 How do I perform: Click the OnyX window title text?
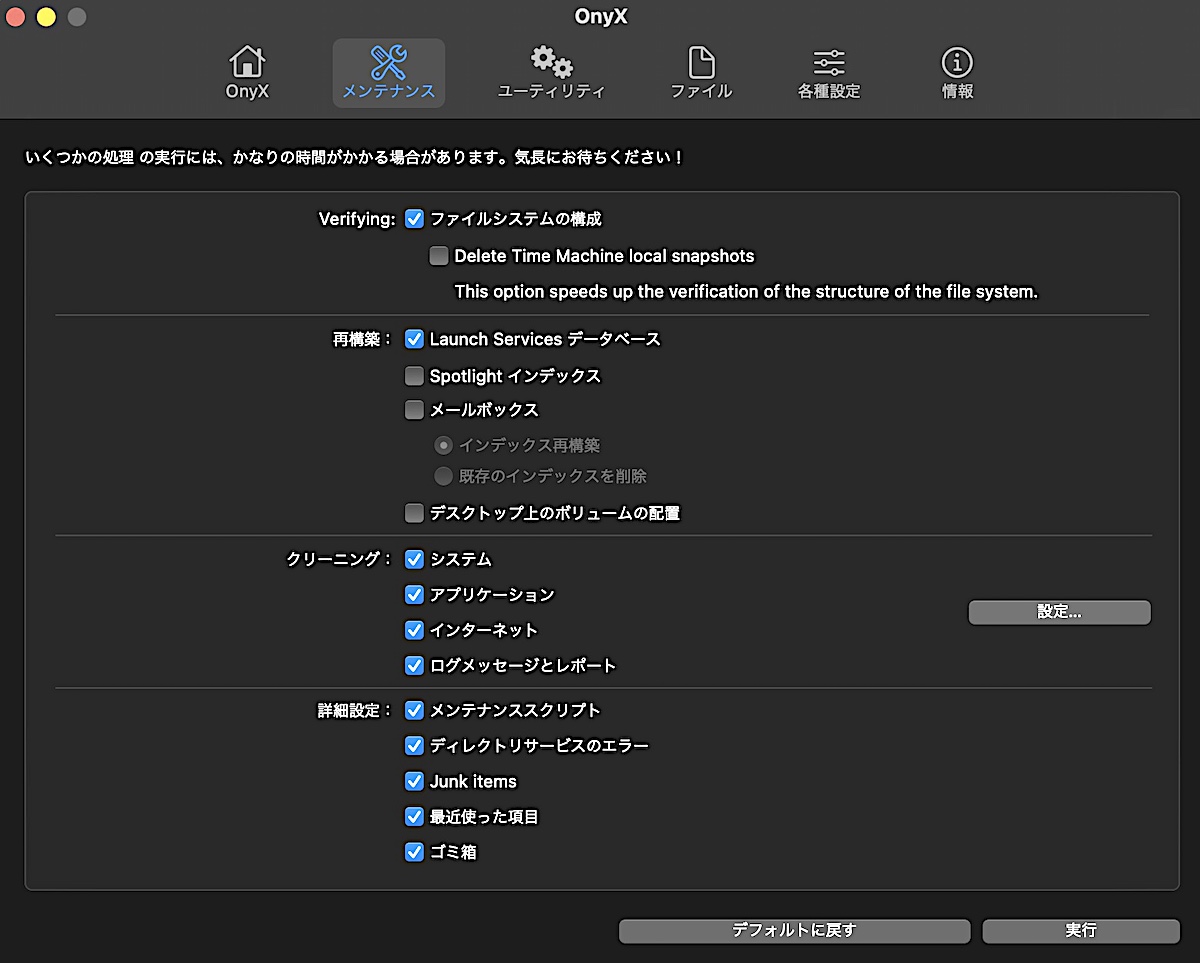(x=601, y=16)
